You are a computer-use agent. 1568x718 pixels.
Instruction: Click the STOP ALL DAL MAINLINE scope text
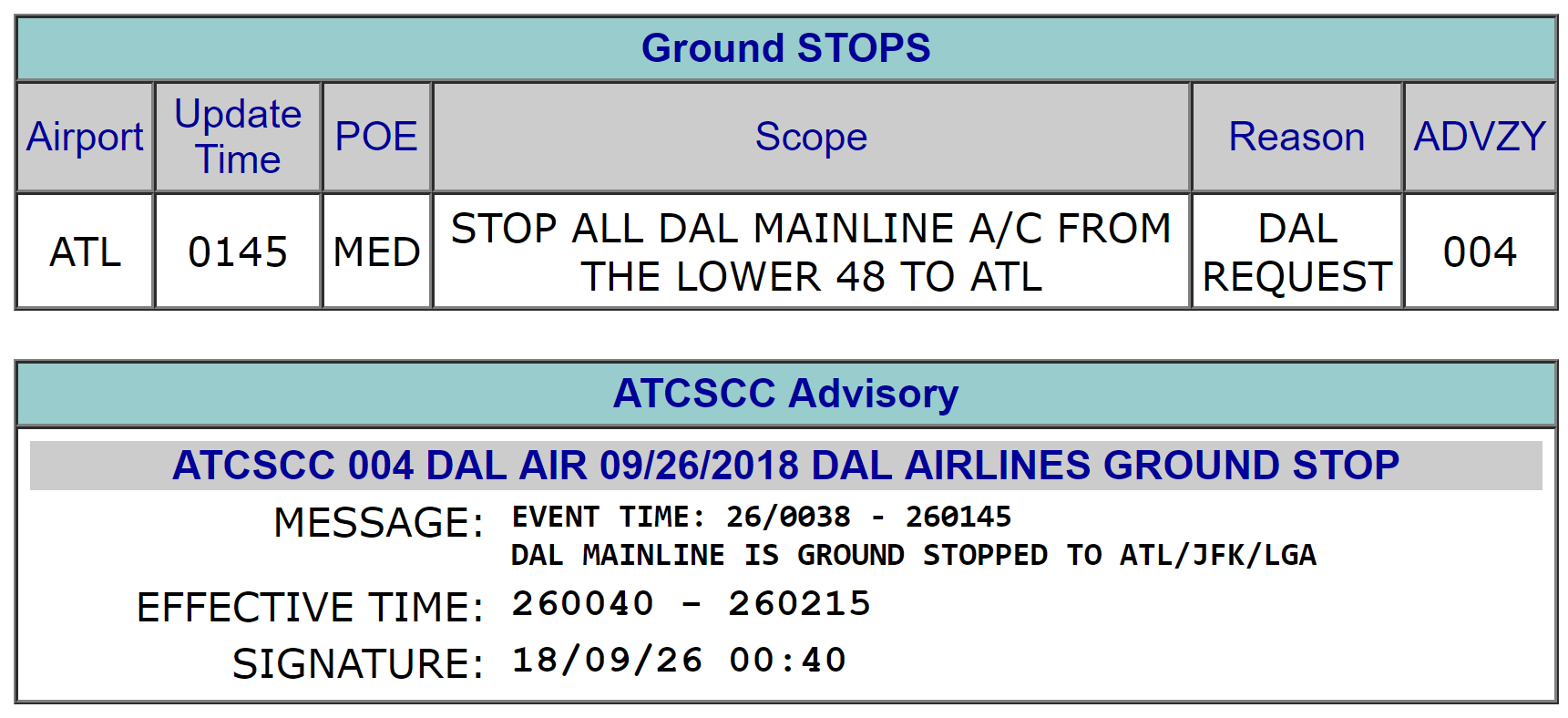[x=811, y=251]
